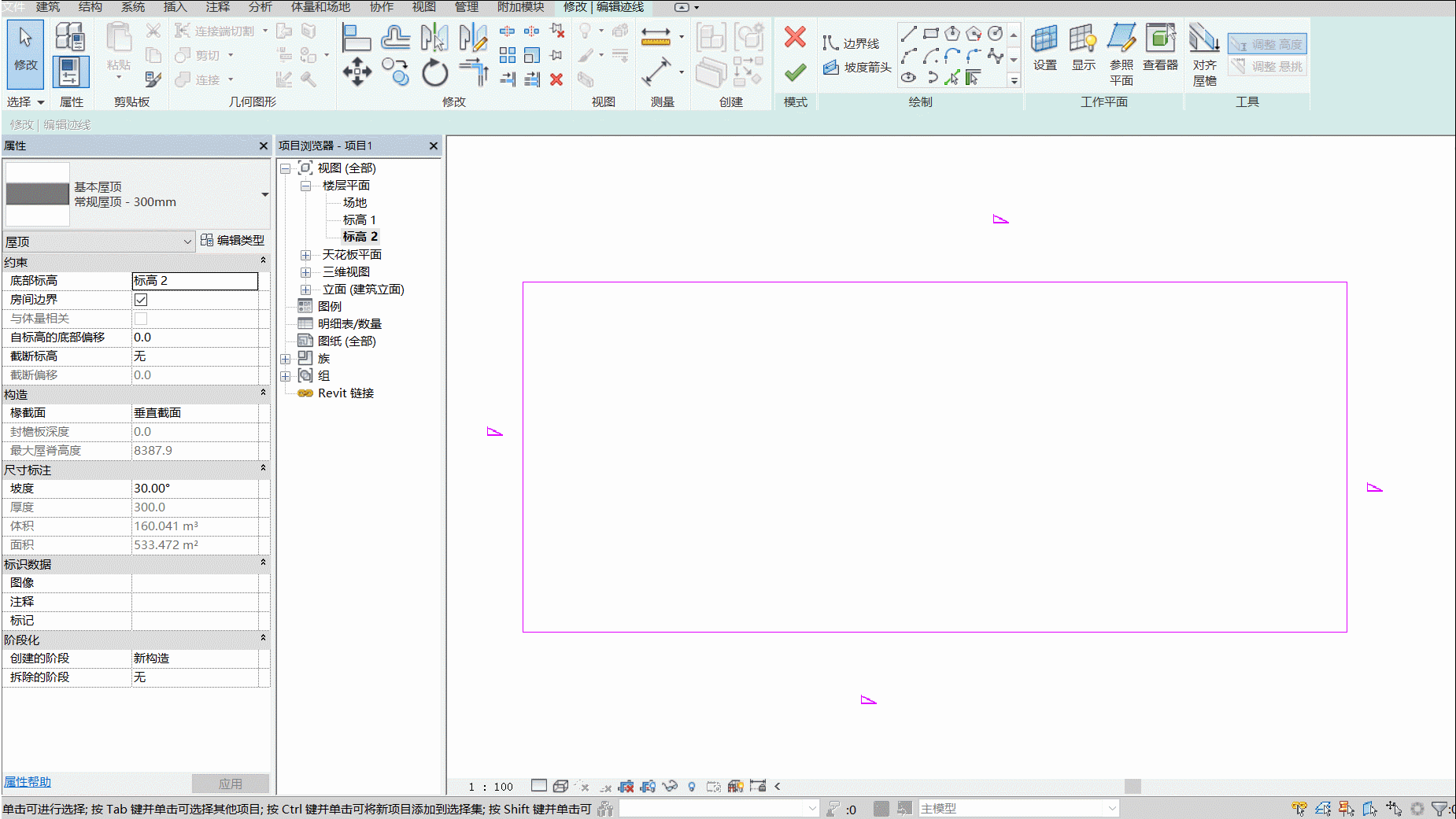The height and width of the screenshot is (819, 1456).
Task: Click the 与体量相关 checkbox
Action: (141, 319)
